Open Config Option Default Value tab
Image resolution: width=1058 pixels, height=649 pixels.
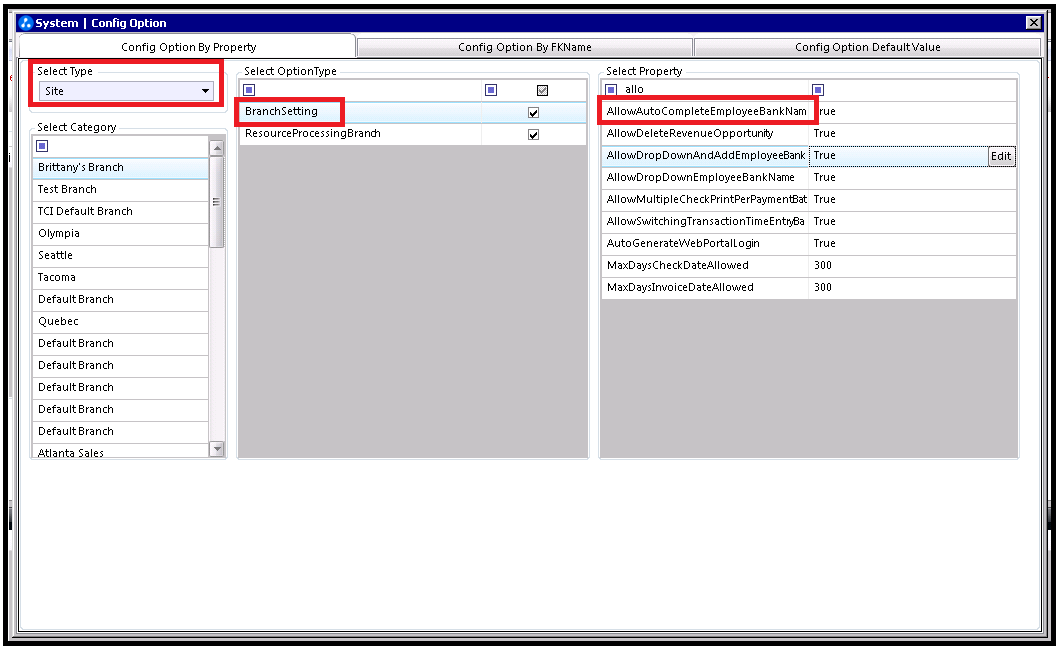[x=867, y=47]
